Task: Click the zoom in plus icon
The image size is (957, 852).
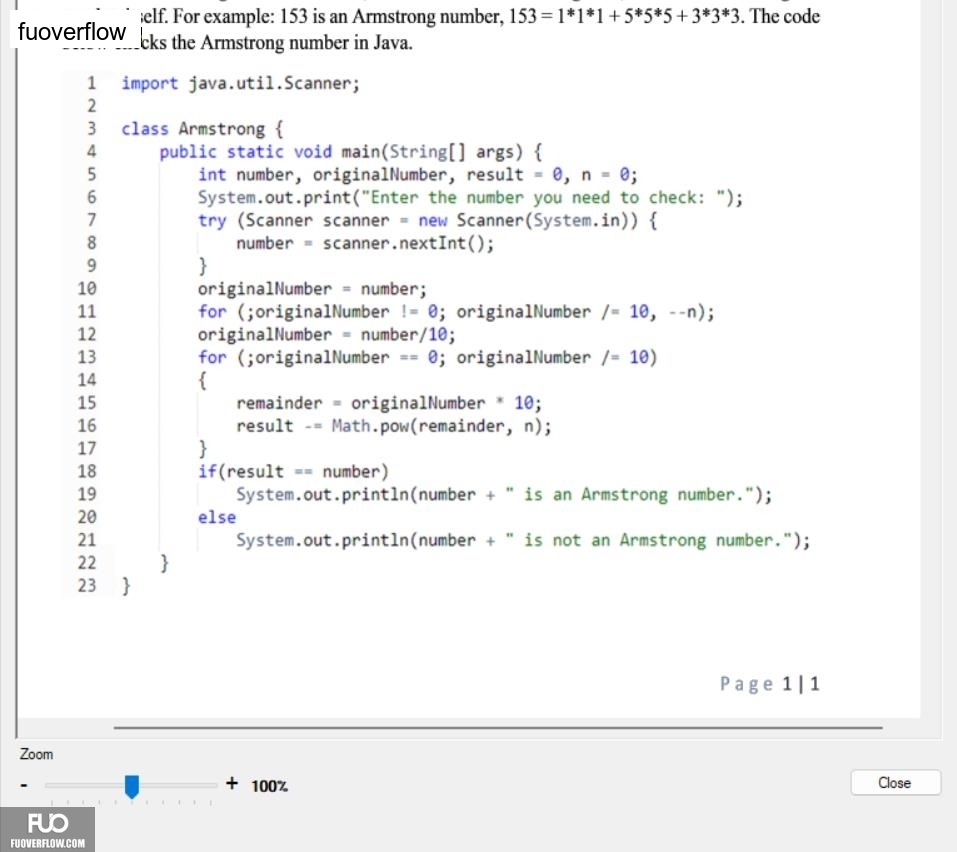Action: tap(232, 783)
